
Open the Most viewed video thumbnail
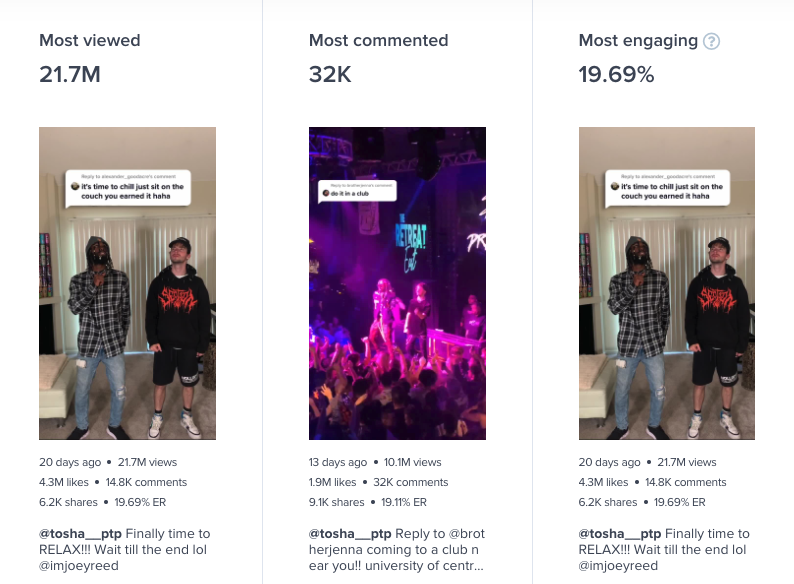coord(127,283)
